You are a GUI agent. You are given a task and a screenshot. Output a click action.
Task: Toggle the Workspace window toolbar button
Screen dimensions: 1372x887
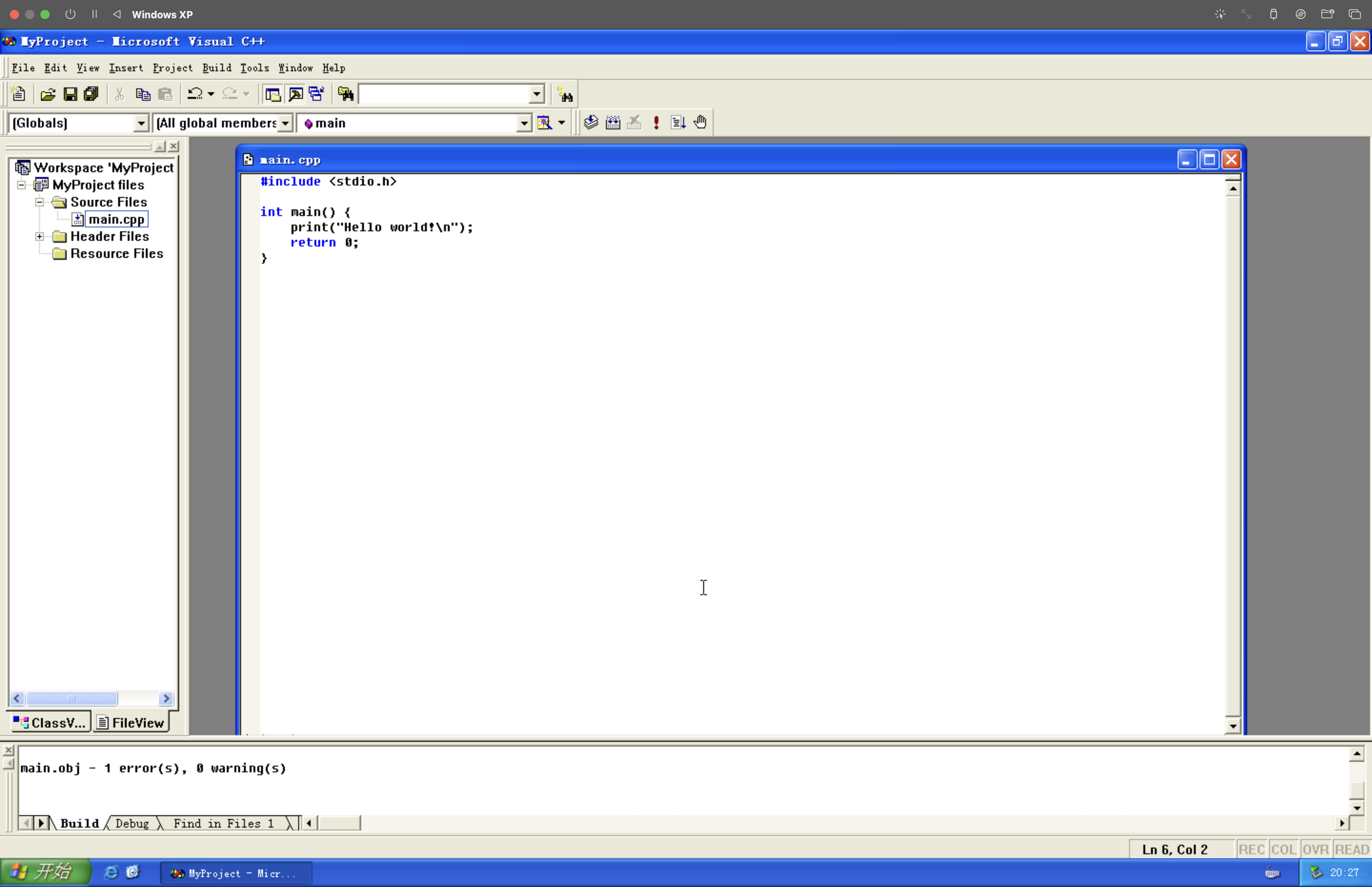coord(272,94)
